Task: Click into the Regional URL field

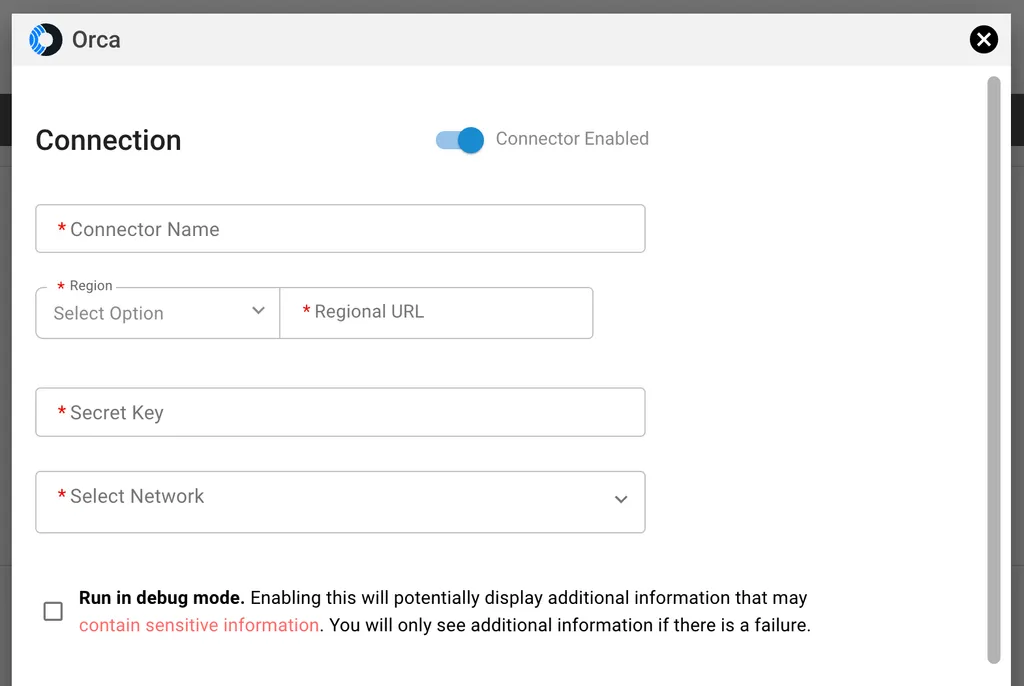Action: 436,313
